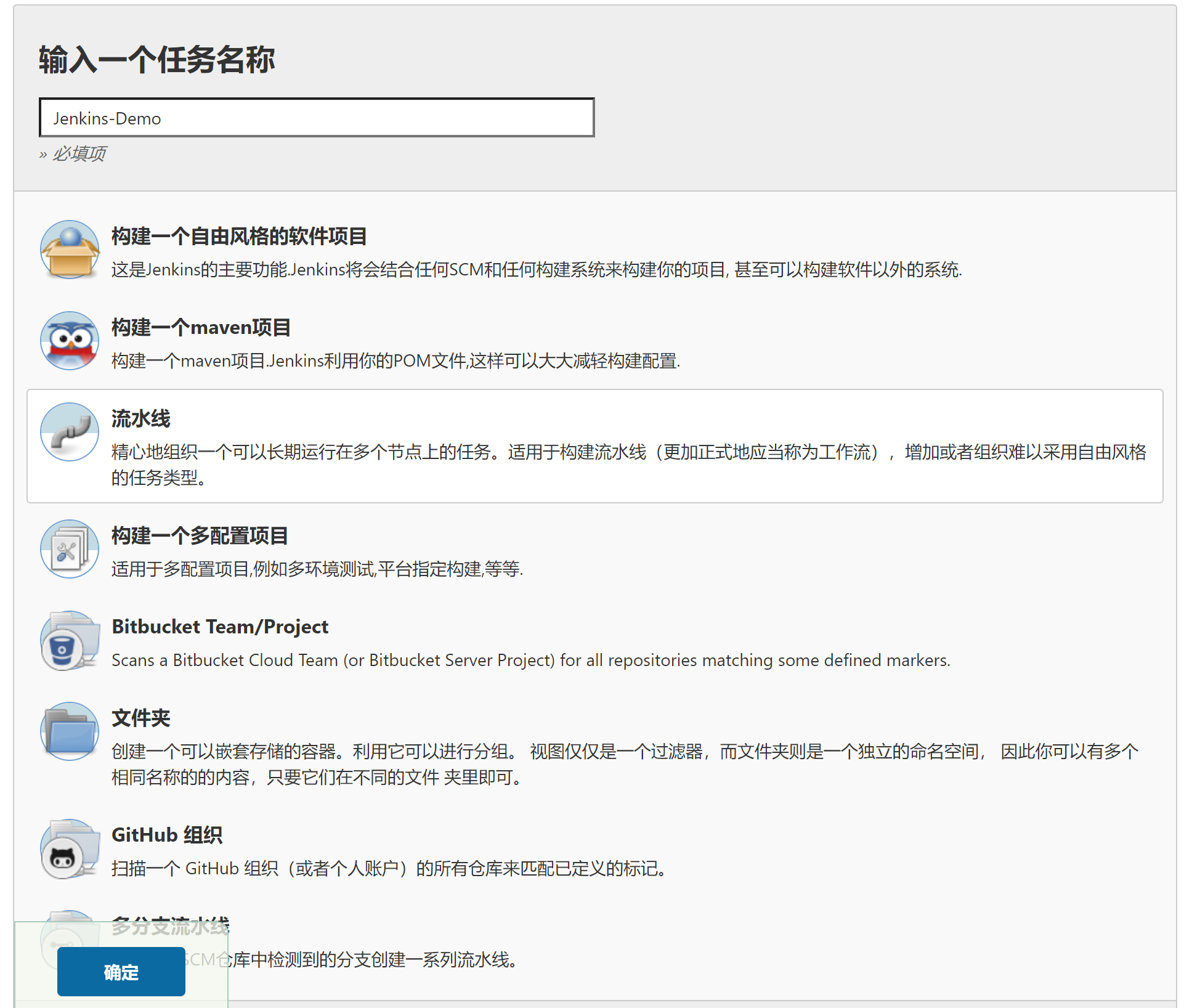Screen dimensions: 1184x1008
Task: Click the GitHub 组织 octocat icon
Action: point(70,848)
